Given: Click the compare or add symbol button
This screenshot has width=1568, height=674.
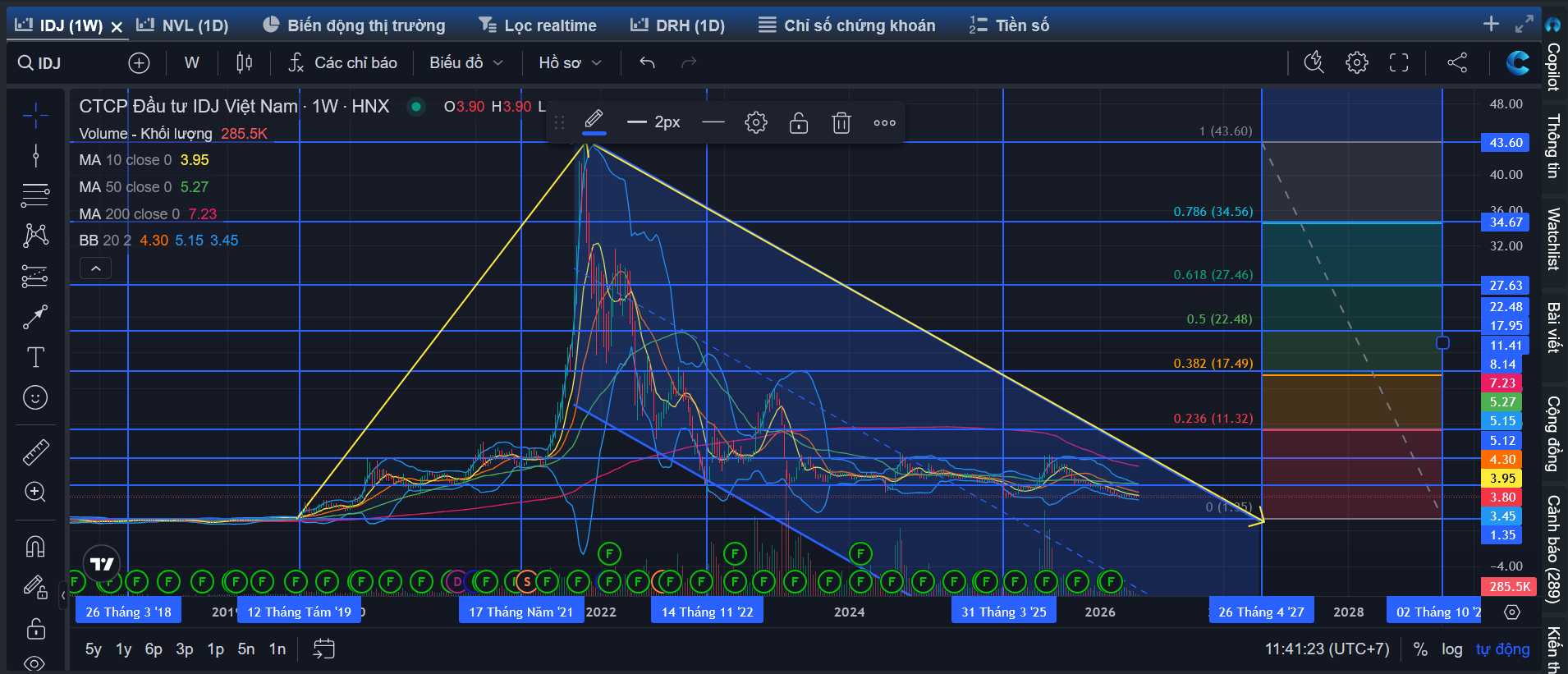Looking at the screenshot, I should tap(140, 63).
